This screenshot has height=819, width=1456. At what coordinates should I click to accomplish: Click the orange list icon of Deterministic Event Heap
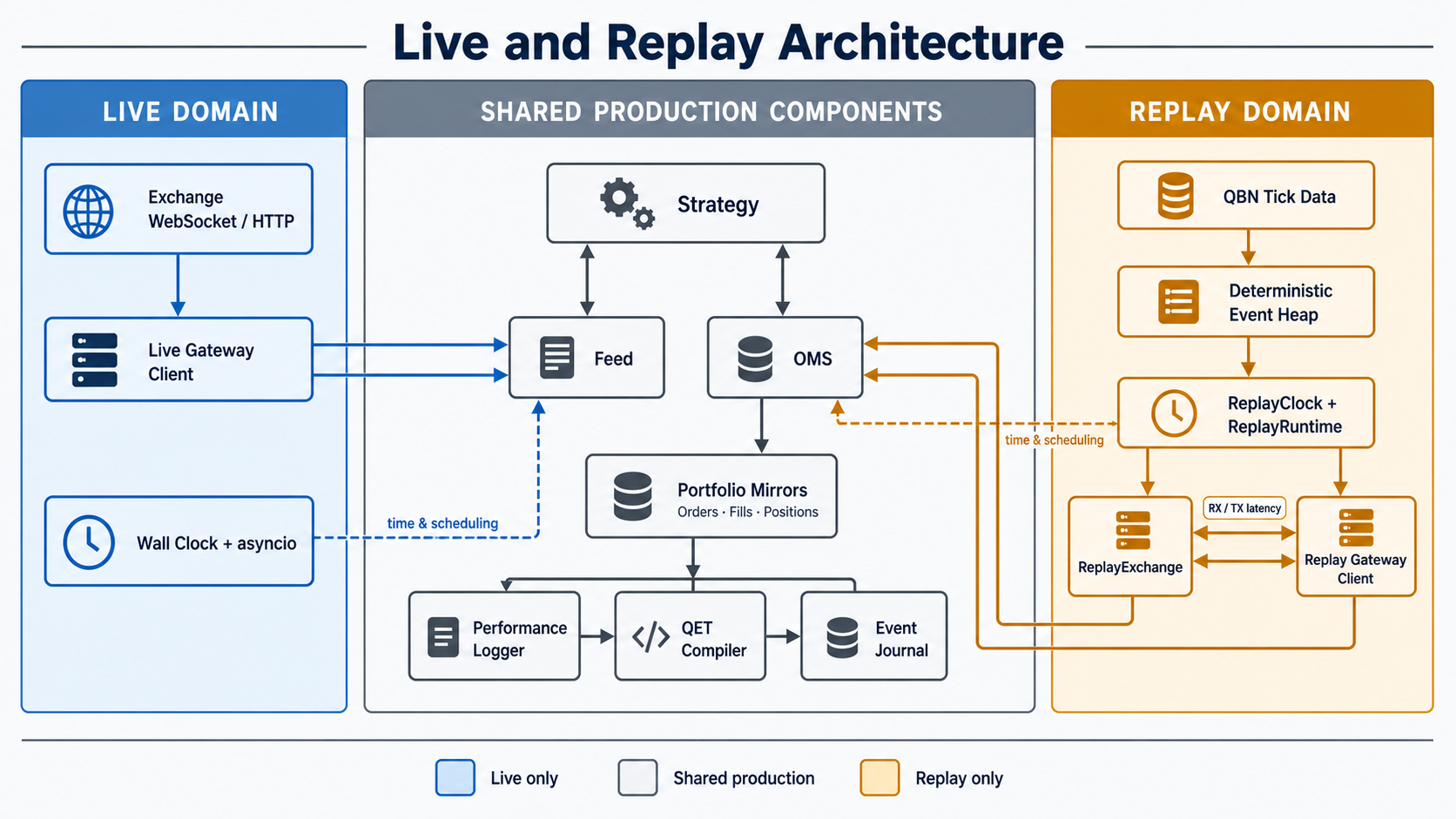click(x=1178, y=302)
